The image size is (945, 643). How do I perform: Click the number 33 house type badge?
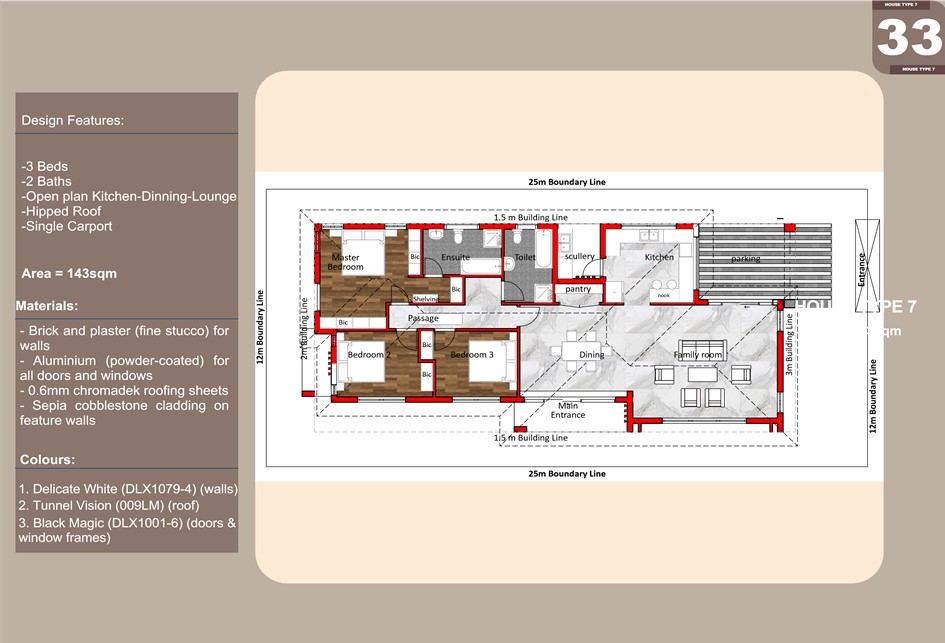click(908, 37)
